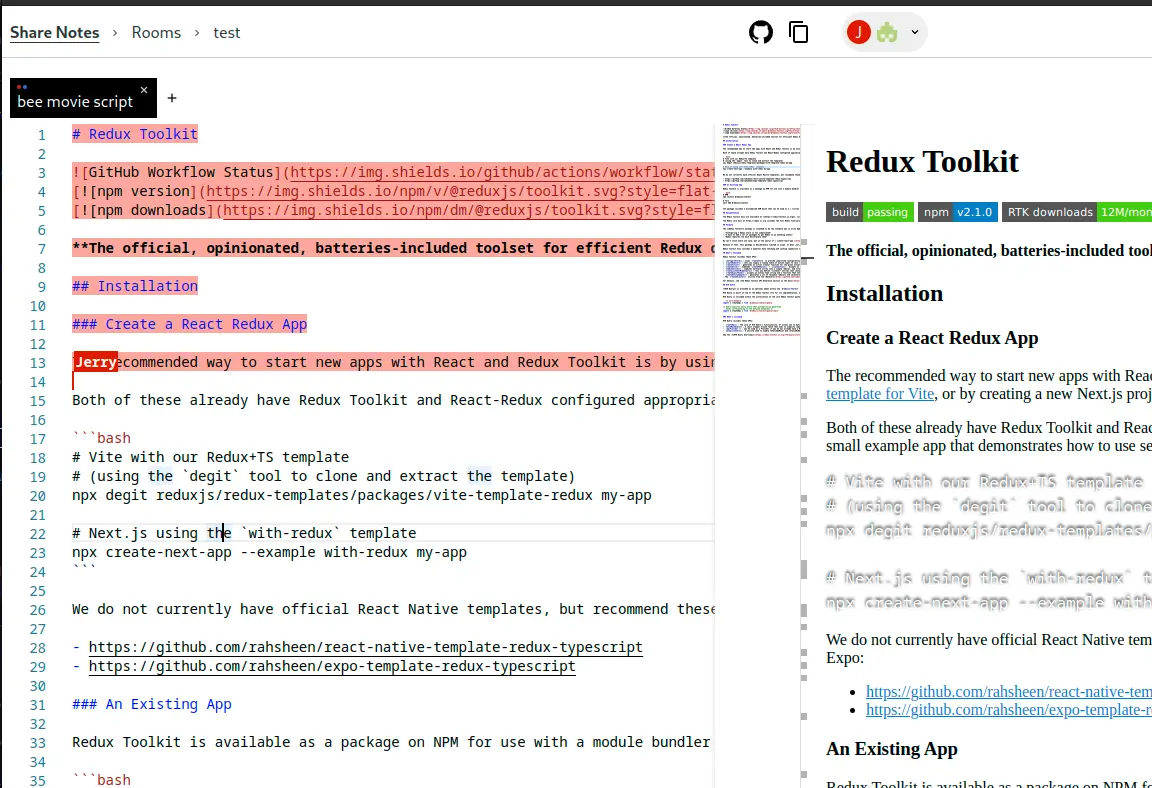Open GitHub via the GitHub icon
The width and height of the screenshot is (1152, 788).
pyautogui.click(x=761, y=32)
